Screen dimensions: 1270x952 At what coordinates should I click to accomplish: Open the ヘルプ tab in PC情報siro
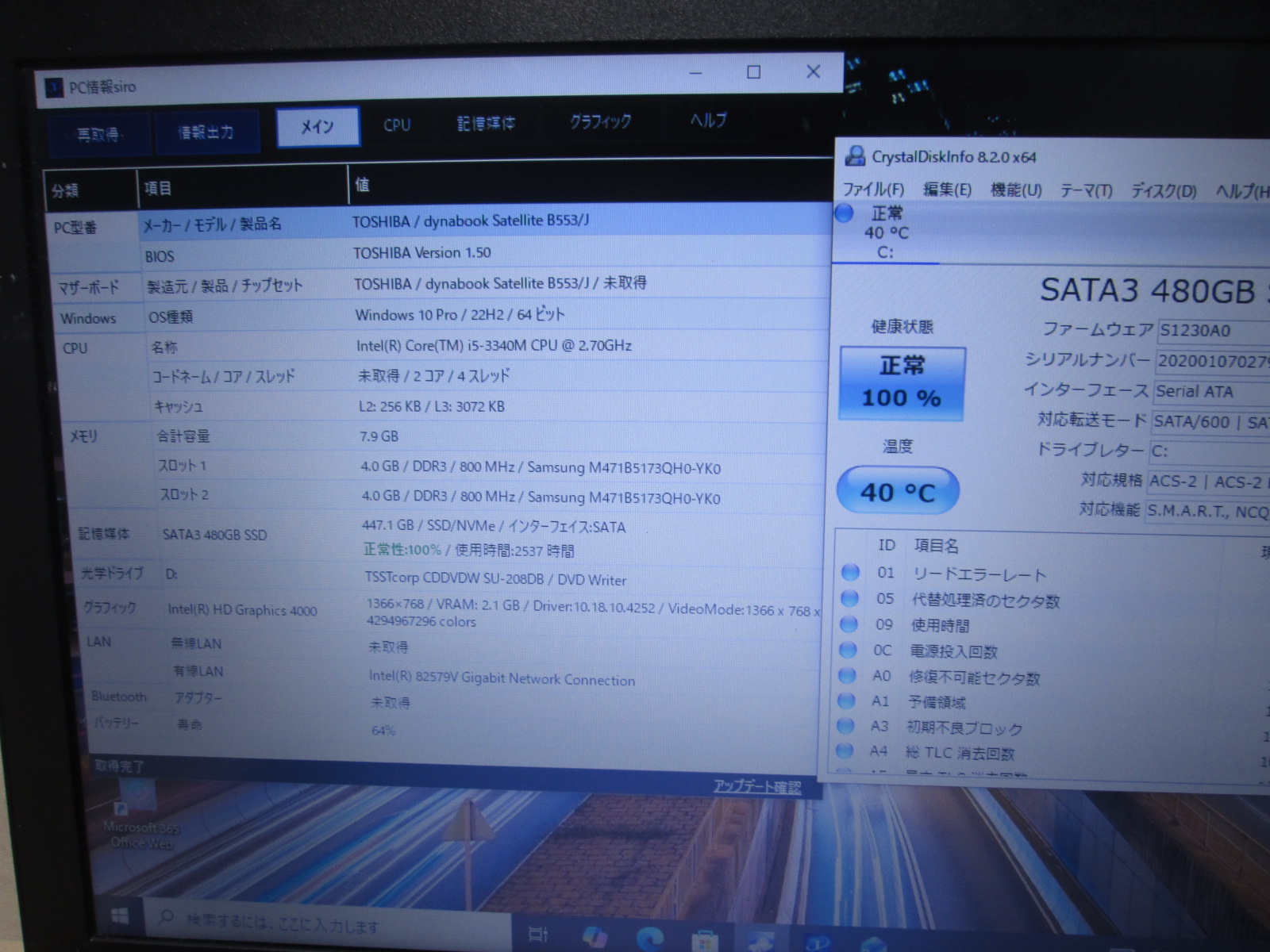coord(708,120)
